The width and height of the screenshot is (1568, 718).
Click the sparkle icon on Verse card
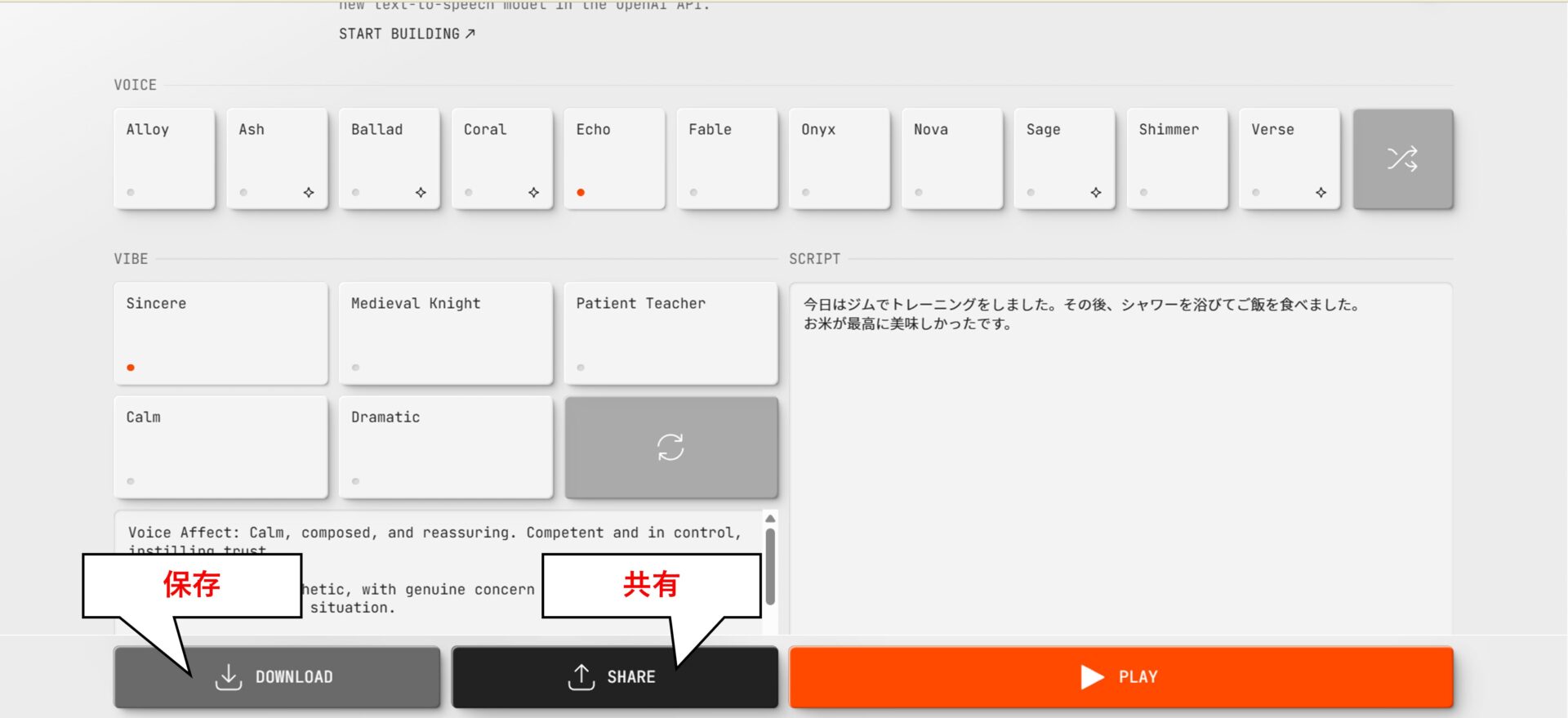(1321, 193)
